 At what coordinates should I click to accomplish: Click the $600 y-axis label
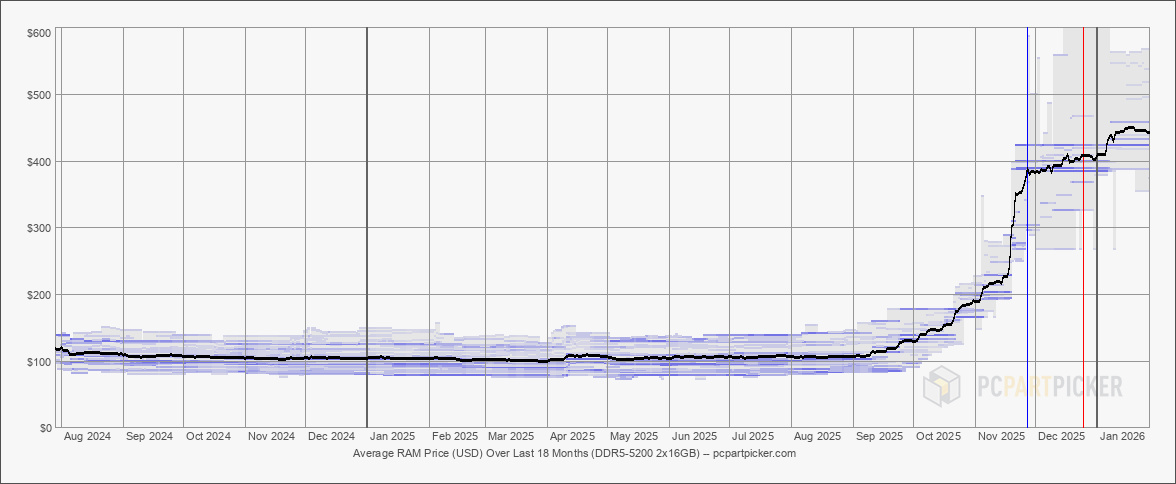pos(40,34)
